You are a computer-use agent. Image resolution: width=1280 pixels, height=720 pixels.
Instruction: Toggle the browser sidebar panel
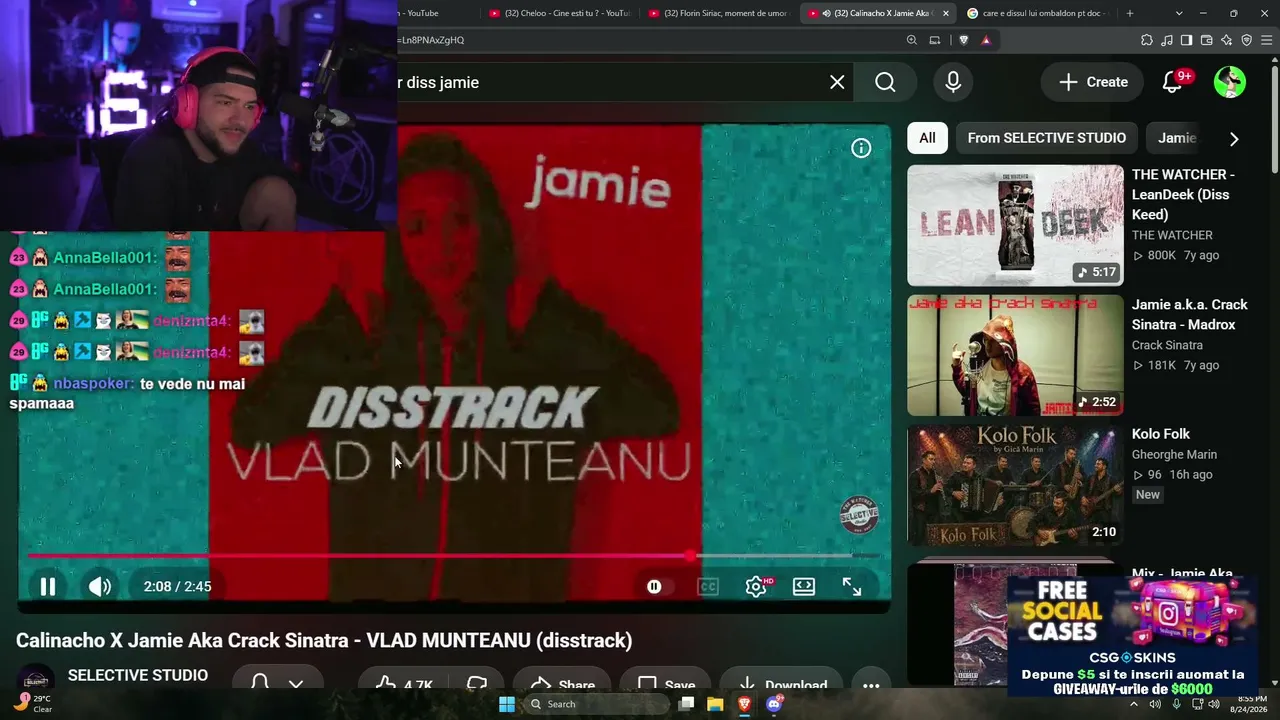pos(1186,40)
